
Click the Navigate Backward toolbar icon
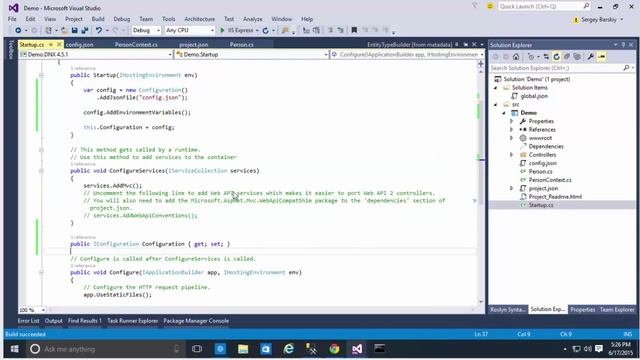(18, 30)
